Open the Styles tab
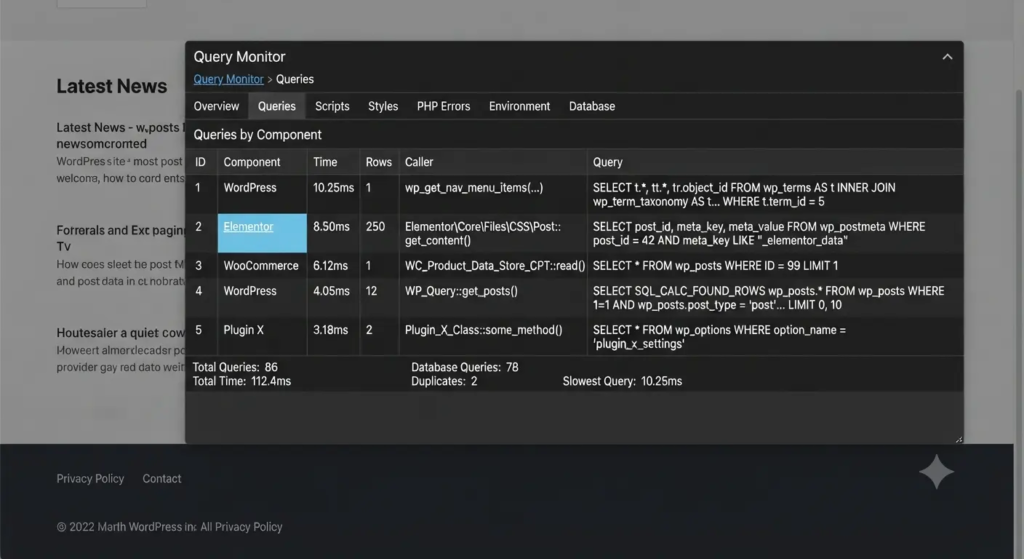 [383, 106]
